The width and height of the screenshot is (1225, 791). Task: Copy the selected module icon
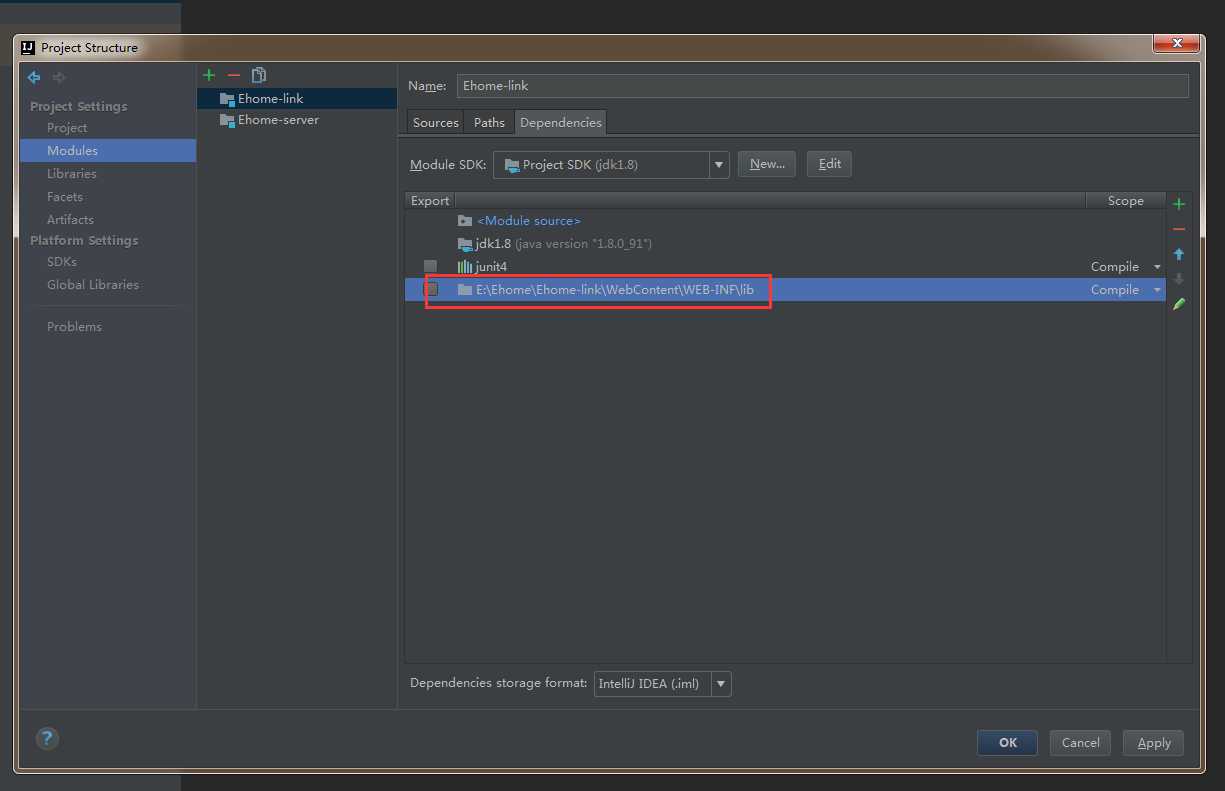click(259, 75)
